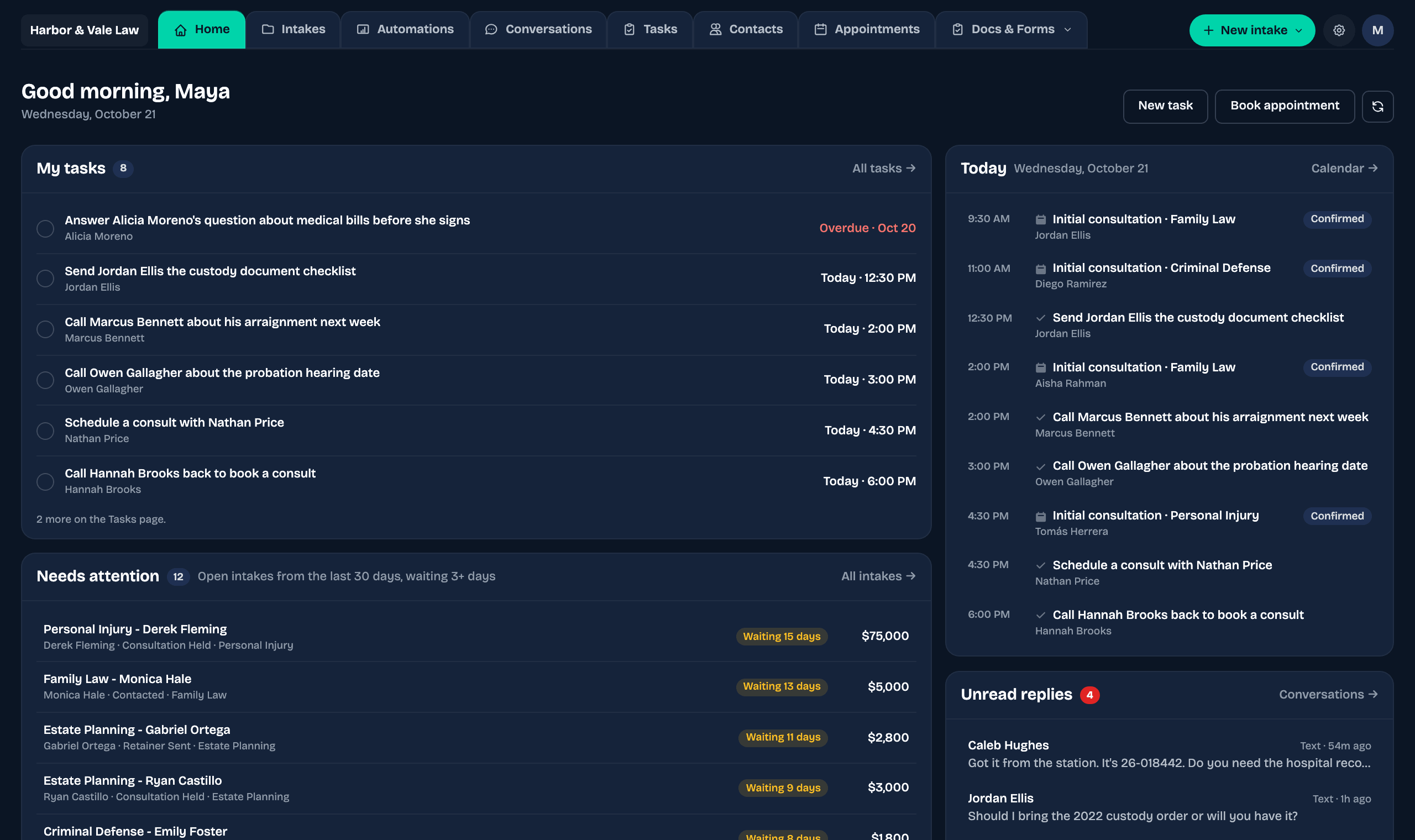Mark Alicia Moreno medical bills task complete
Viewport: 1415px width, 840px height.
45,228
